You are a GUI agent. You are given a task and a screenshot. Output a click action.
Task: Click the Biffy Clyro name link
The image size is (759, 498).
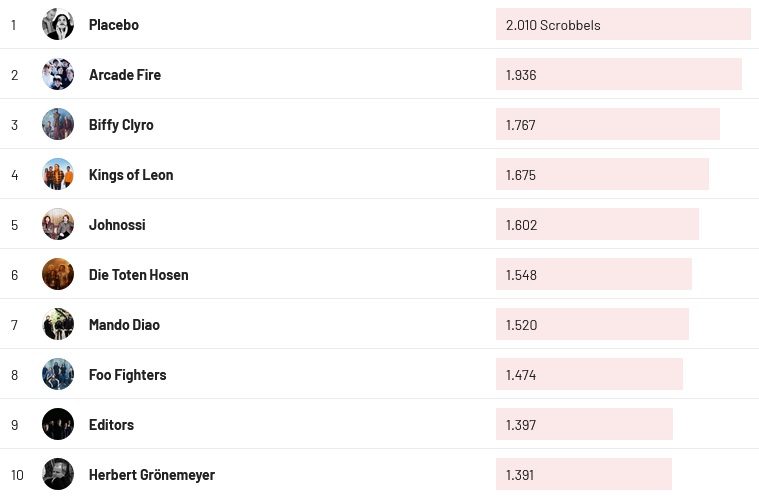[121, 125]
